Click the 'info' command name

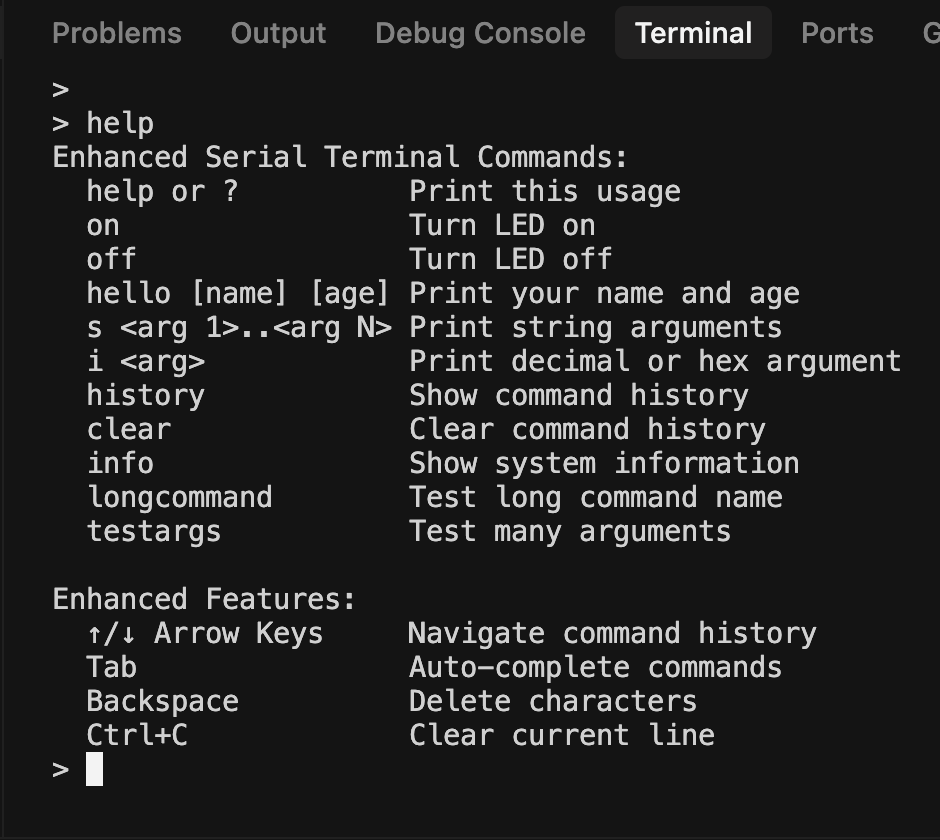tap(120, 463)
